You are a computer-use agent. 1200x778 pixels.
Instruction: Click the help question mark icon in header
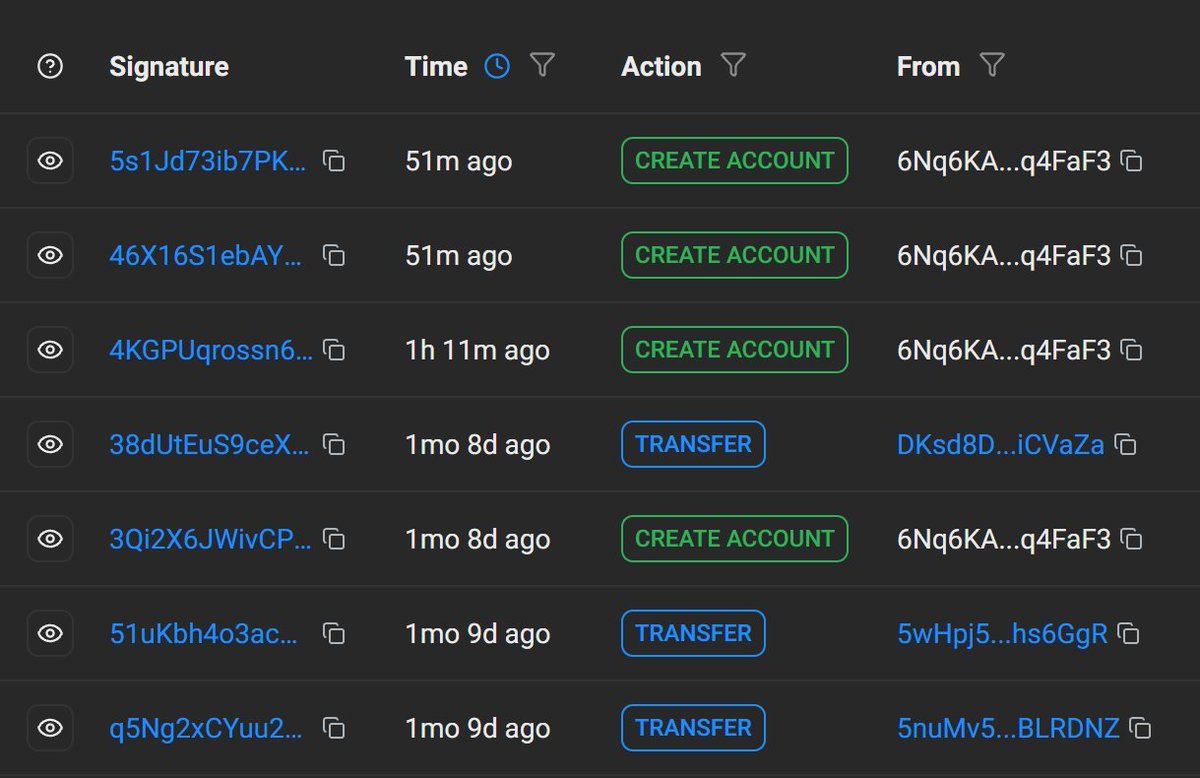pos(49,67)
